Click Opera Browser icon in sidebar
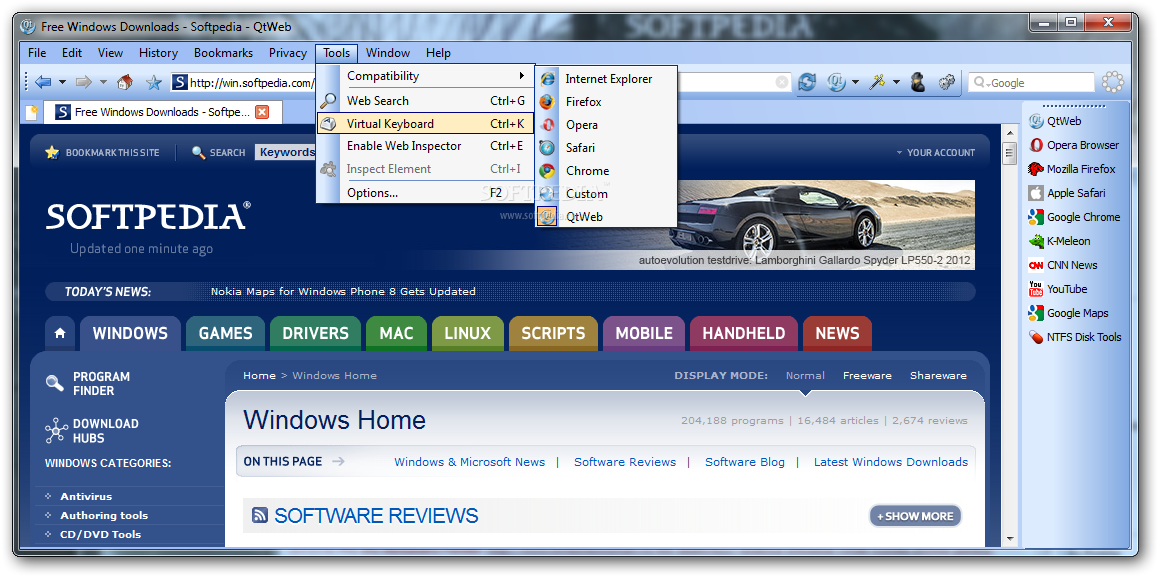The height and width of the screenshot is (577, 1159). 1036,145
